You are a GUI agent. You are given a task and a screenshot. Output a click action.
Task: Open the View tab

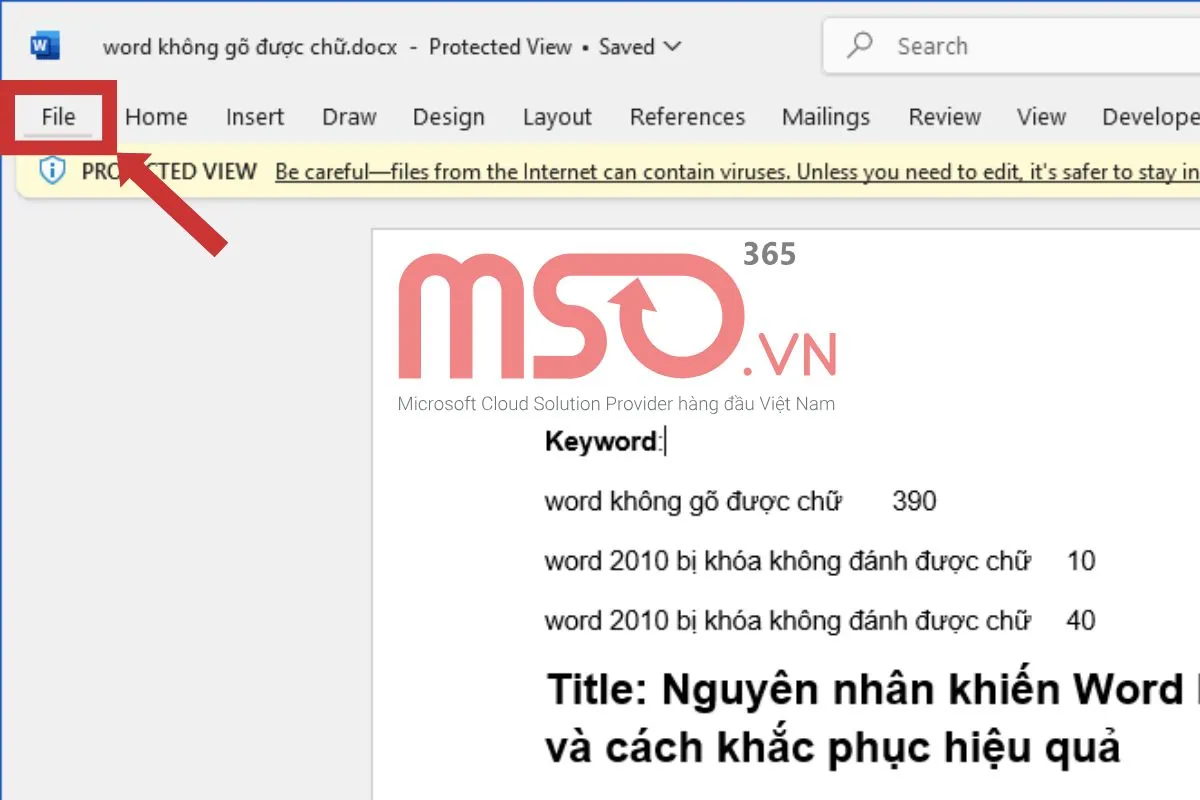[1041, 117]
